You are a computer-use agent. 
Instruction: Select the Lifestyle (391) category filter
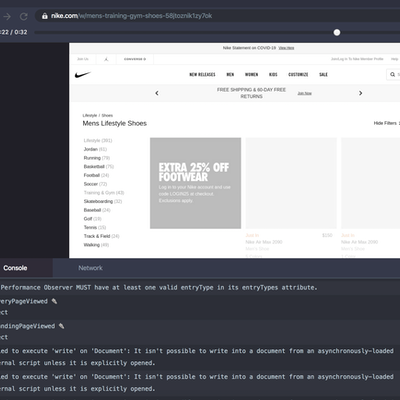pos(98,141)
